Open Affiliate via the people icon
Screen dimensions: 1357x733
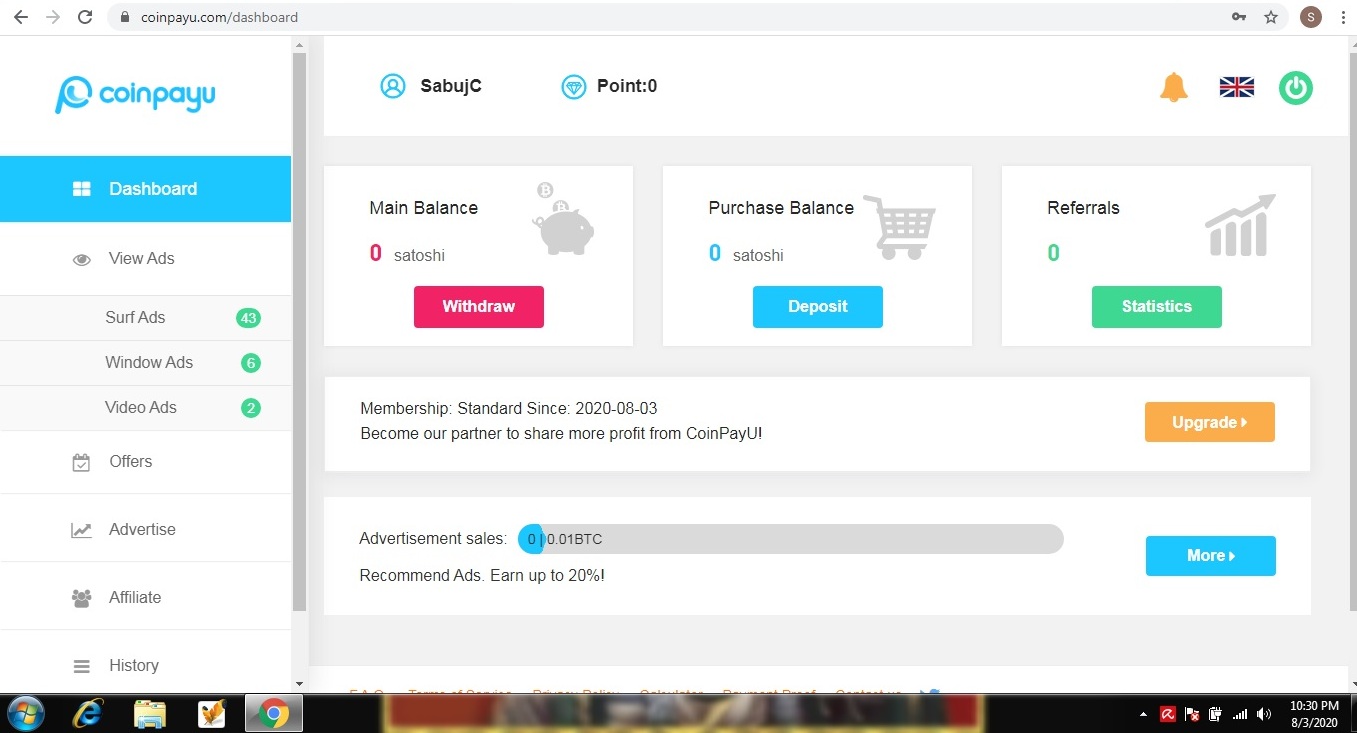coord(81,597)
